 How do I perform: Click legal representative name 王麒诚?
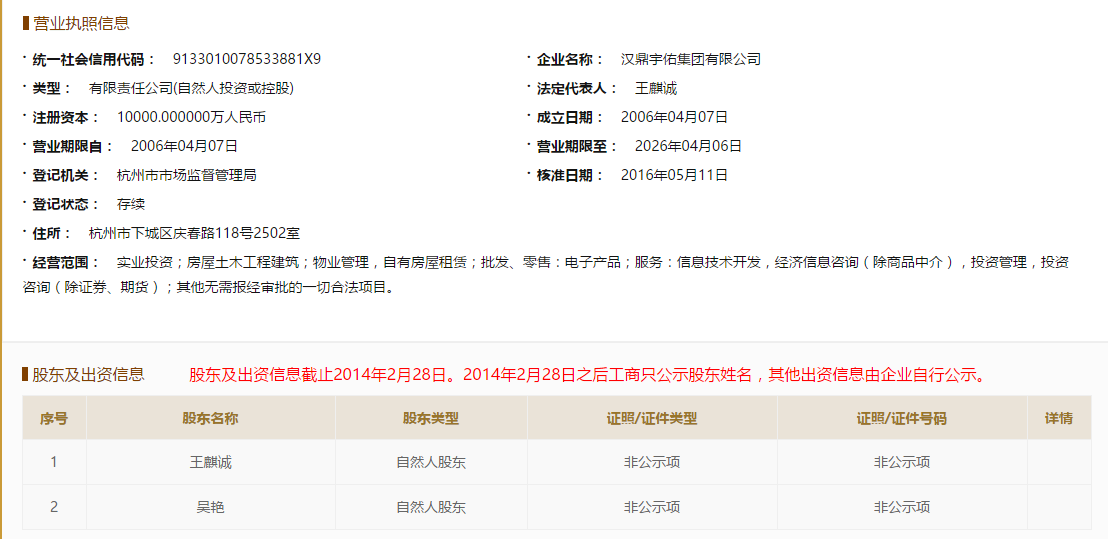coord(656,88)
